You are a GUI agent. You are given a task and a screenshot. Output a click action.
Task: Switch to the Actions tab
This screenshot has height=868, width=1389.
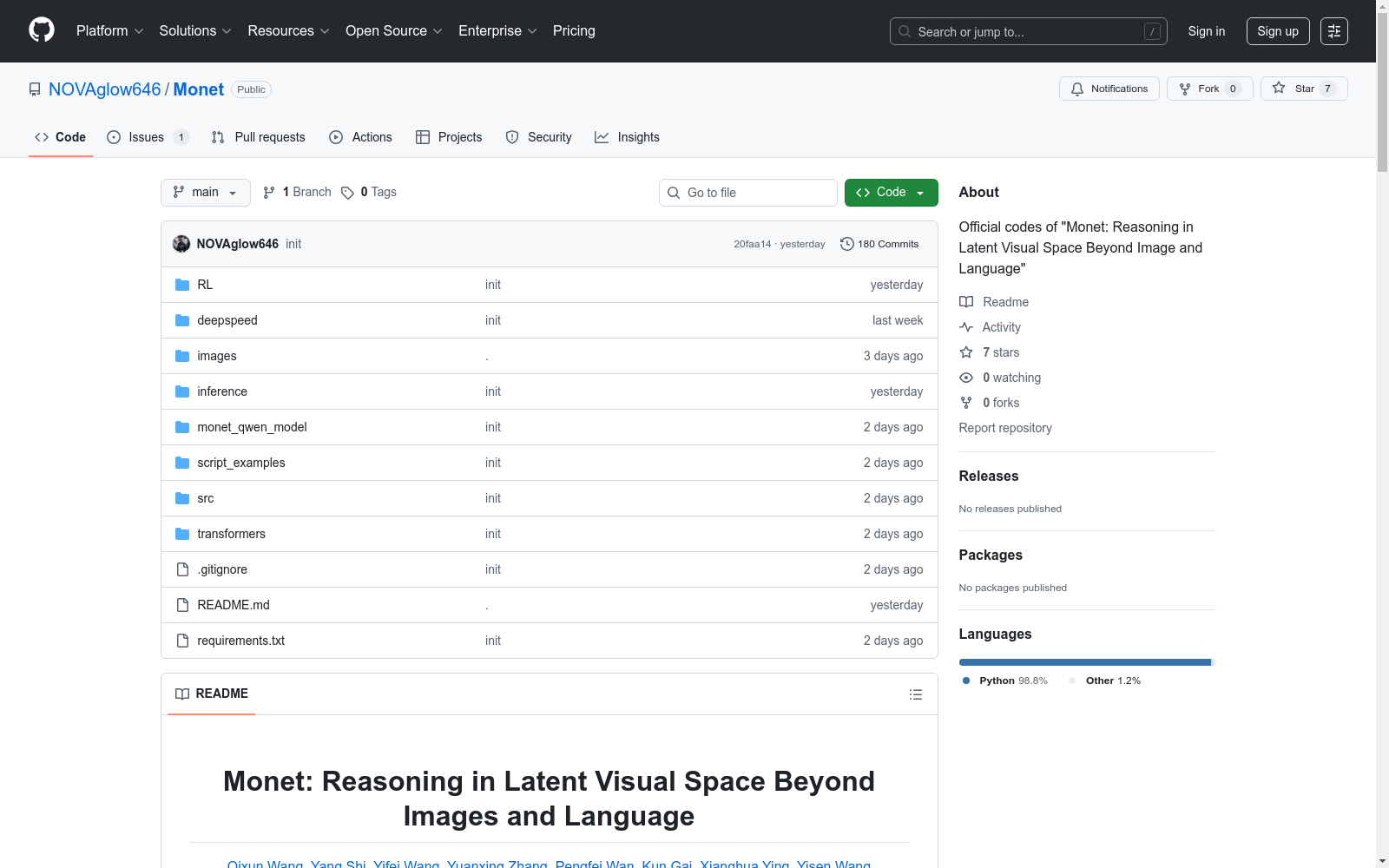(361, 137)
